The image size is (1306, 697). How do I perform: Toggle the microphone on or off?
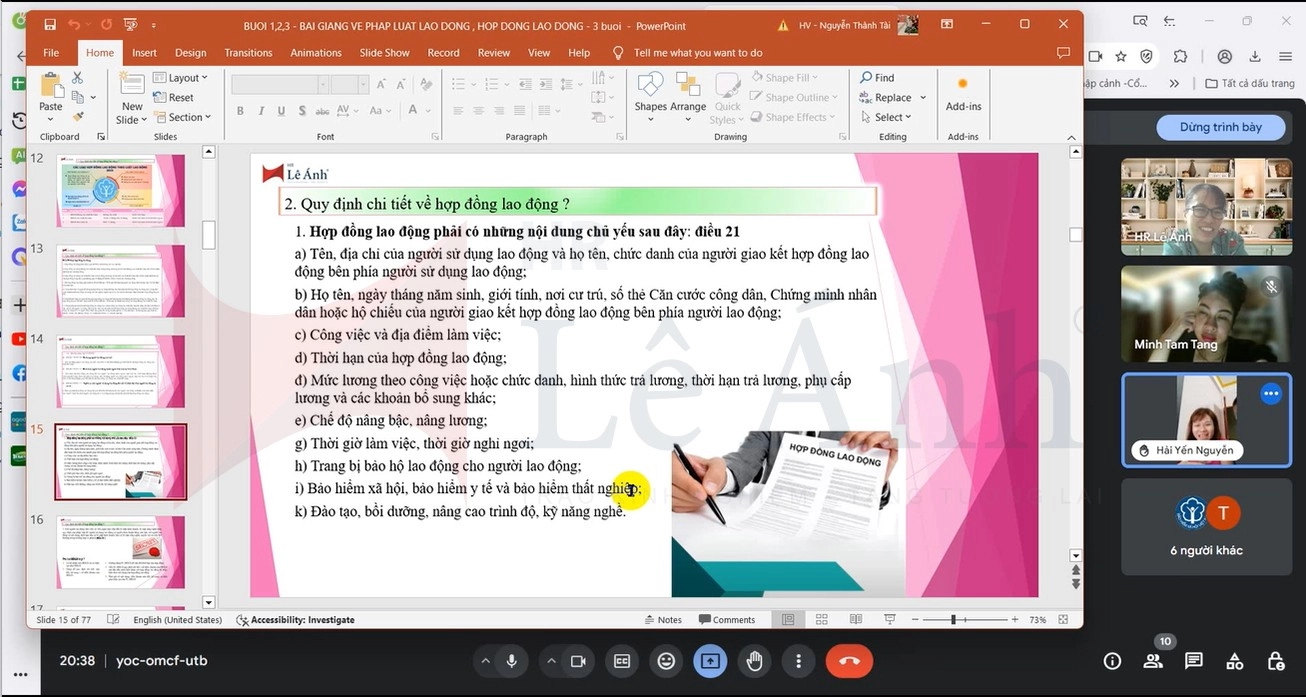coord(512,661)
